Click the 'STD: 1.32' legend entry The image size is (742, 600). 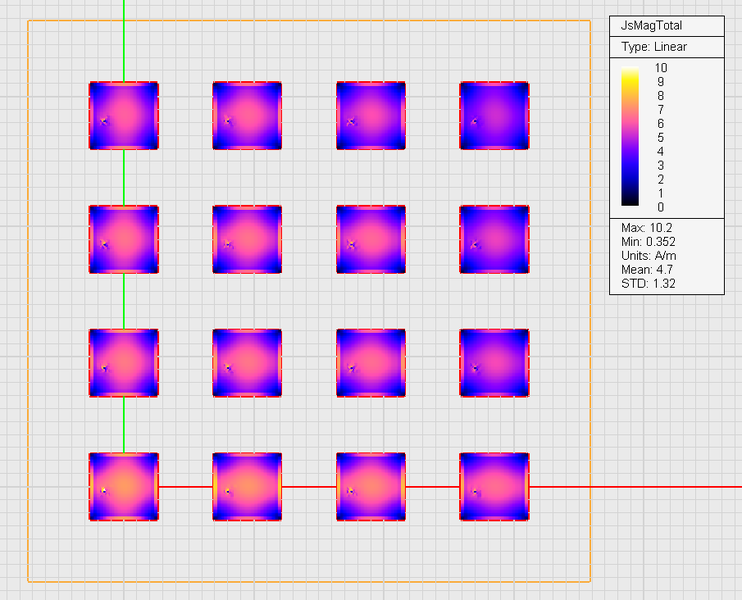pyautogui.click(x=647, y=284)
